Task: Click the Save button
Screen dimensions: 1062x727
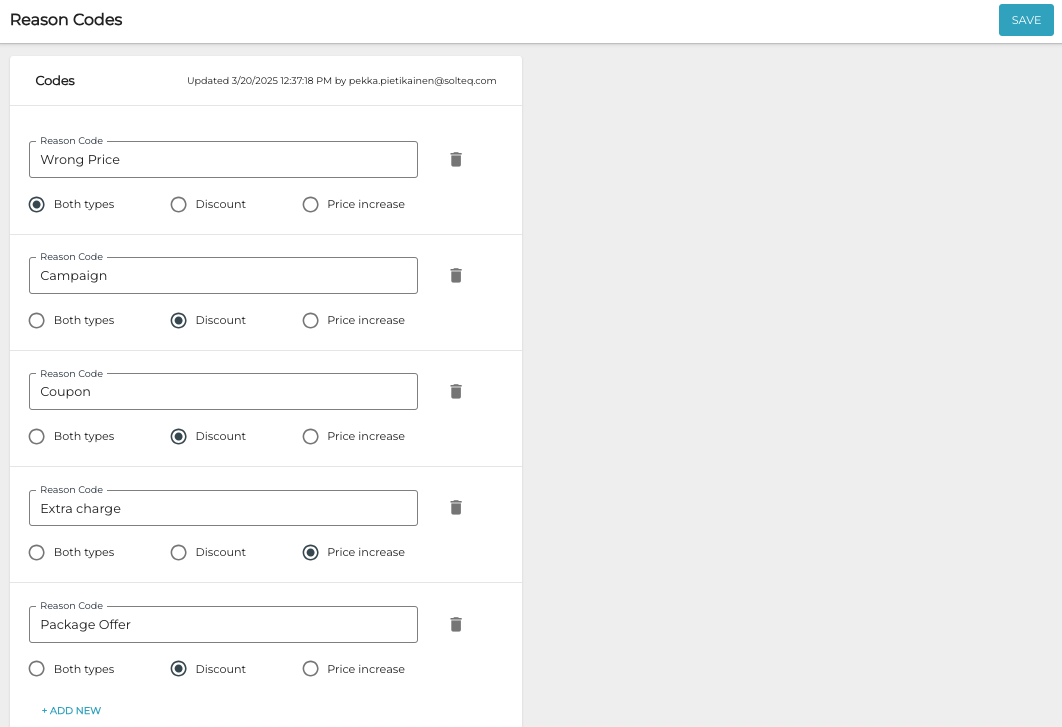Action: [x=1026, y=20]
